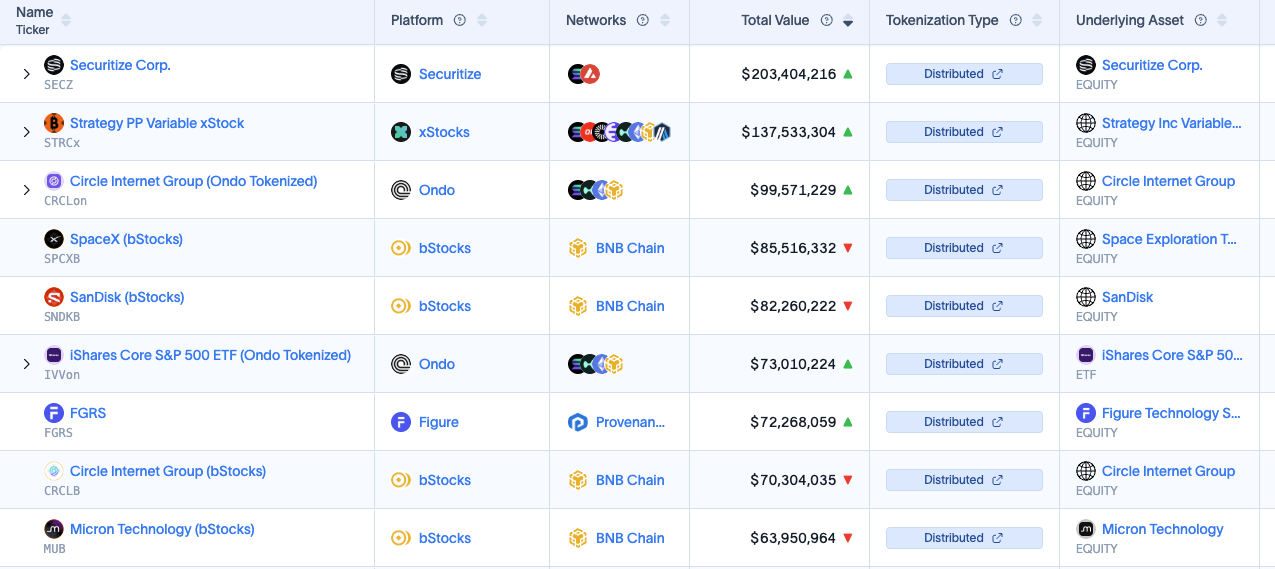
Task: Click the help icon next to Underlying Asset
Action: 1201,20
